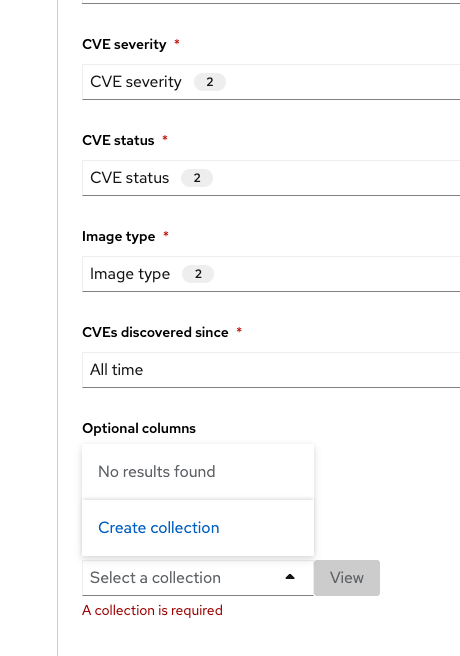Click the greyed-out View button

pyautogui.click(x=347, y=578)
